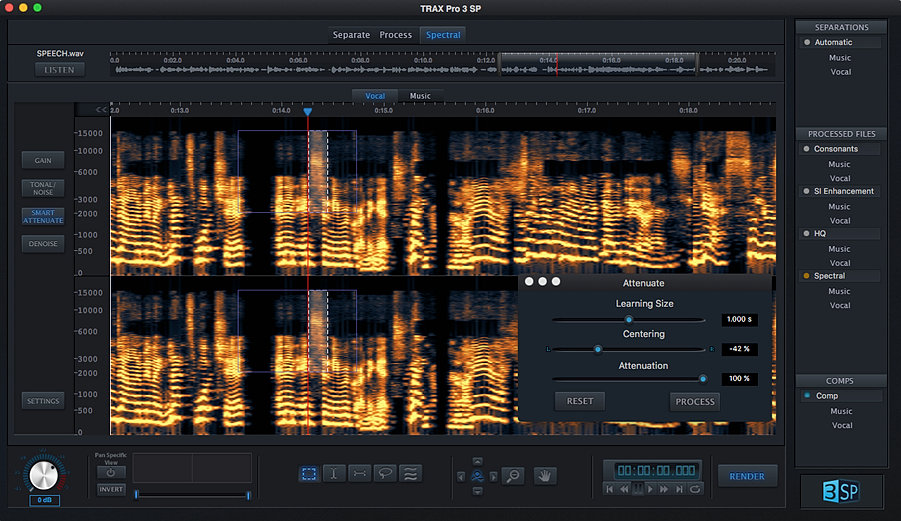The height and width of the screenshot is (521, 901).
Task: Click the PROCESS button in Attenuate dialog
Action: pos(694,401)
